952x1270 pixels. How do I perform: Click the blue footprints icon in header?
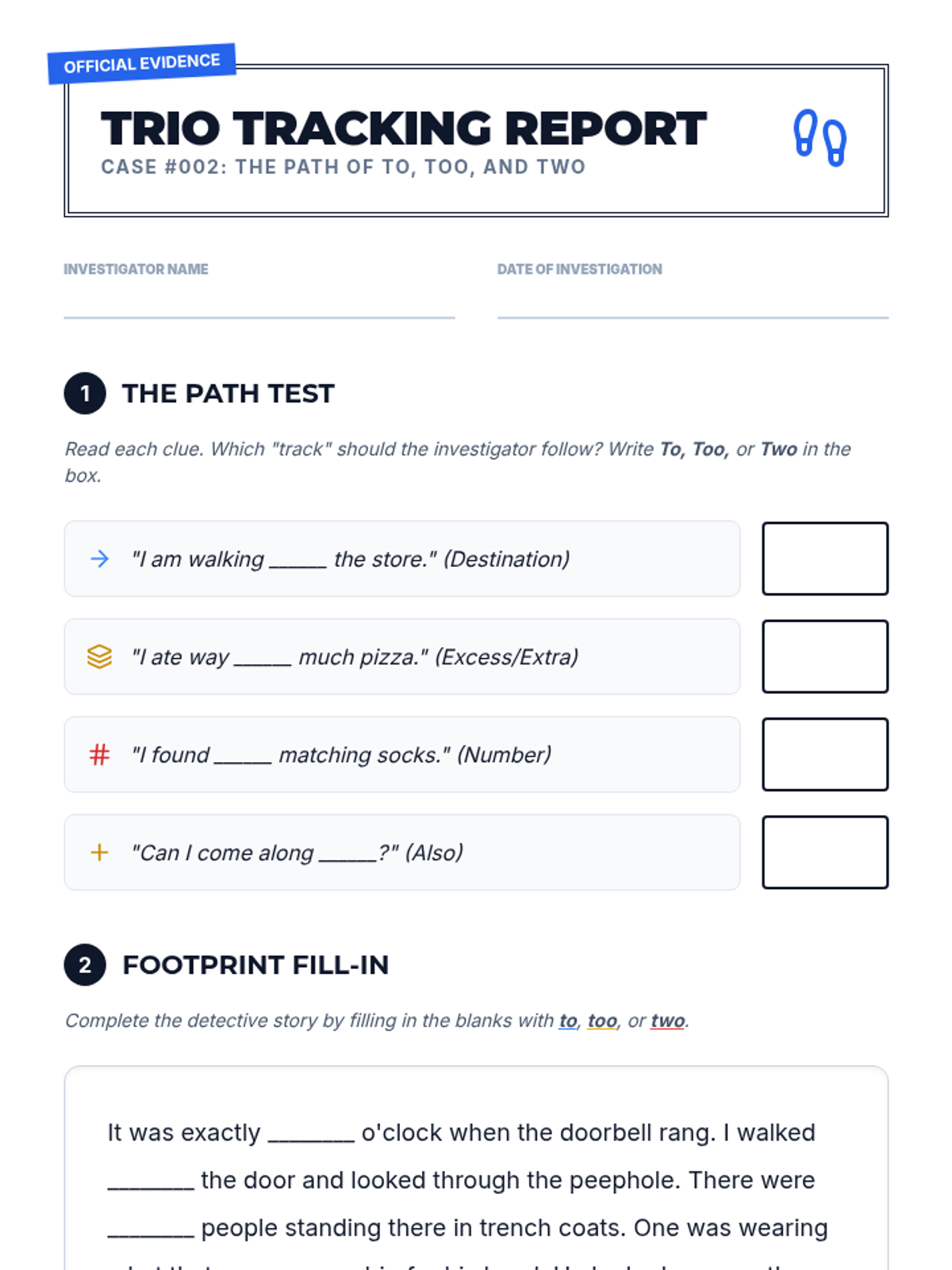820,137
